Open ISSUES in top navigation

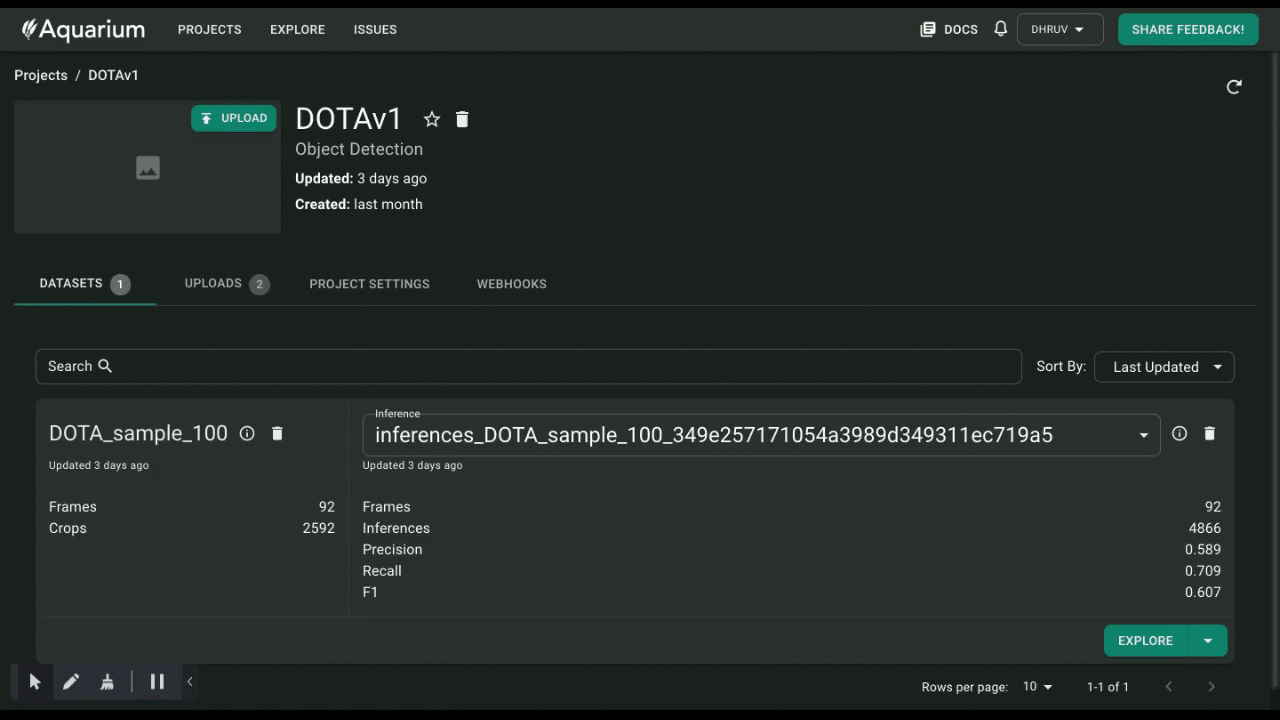tap(375, 29)
